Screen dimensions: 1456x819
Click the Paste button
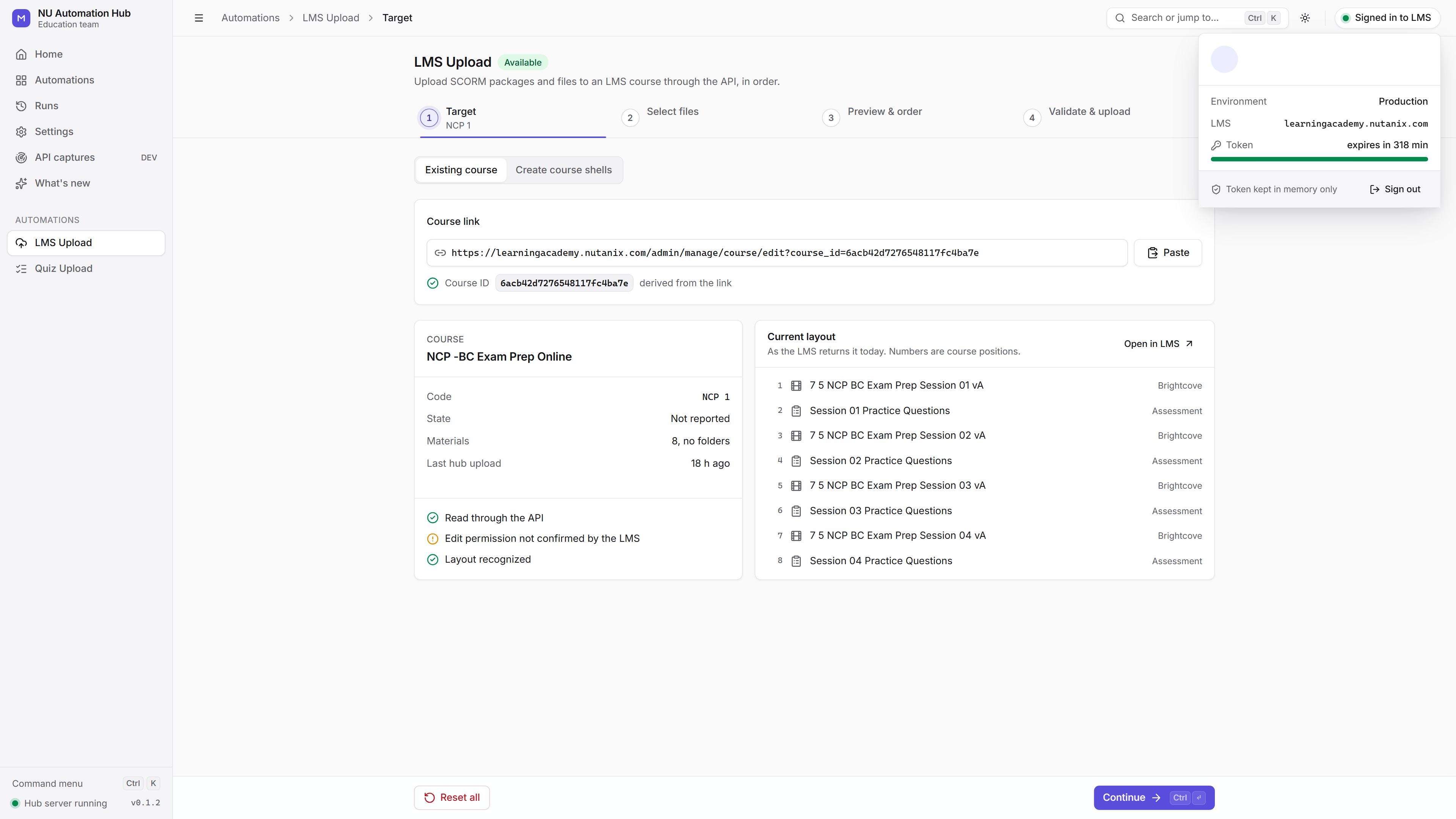click(x=1168, y=253)
